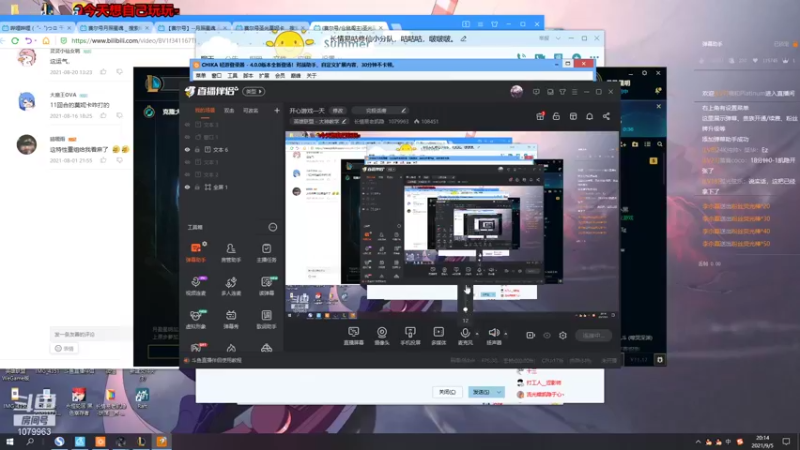
Task: Expand speaker options arrow
Action: [x=506, y=334]
